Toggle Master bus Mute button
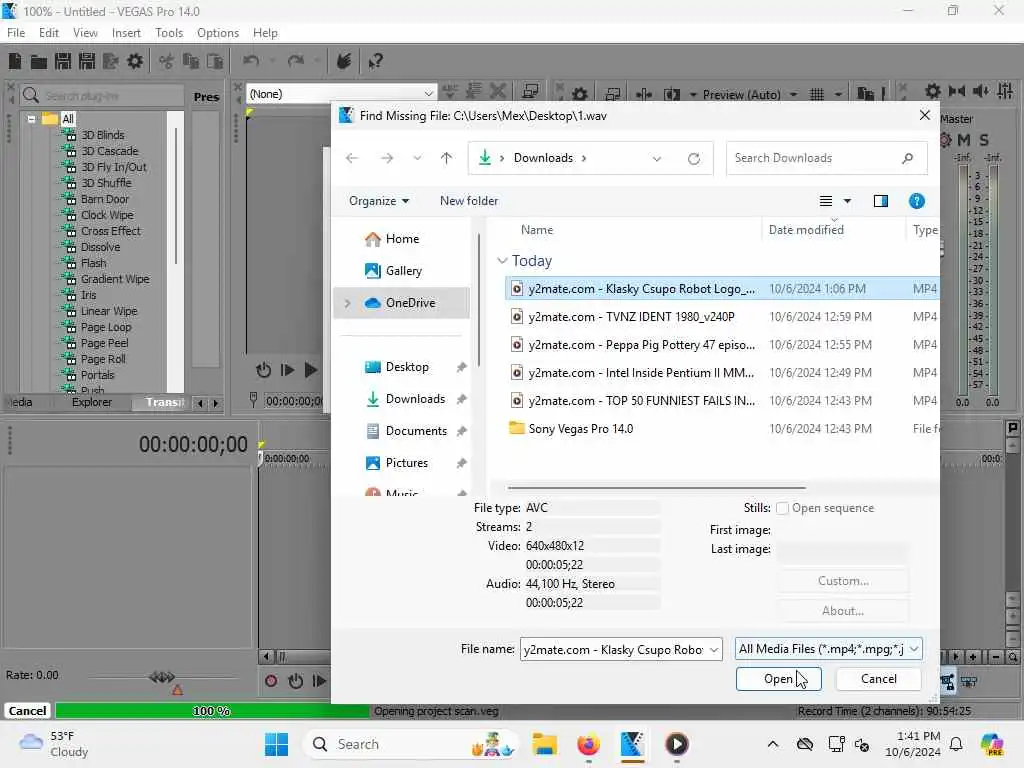1024x768 pixels. [963, 140]
